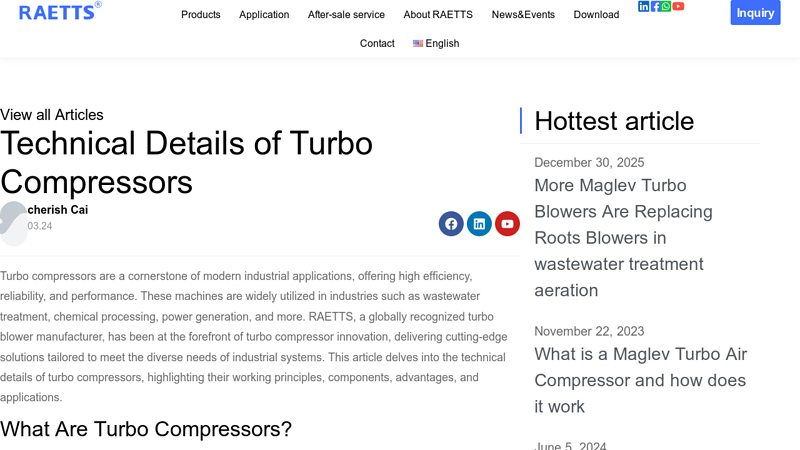The height and width of the screenshot is (450, 800).
Task: Click the author name cherish Cai
Action: coord(58,210)
